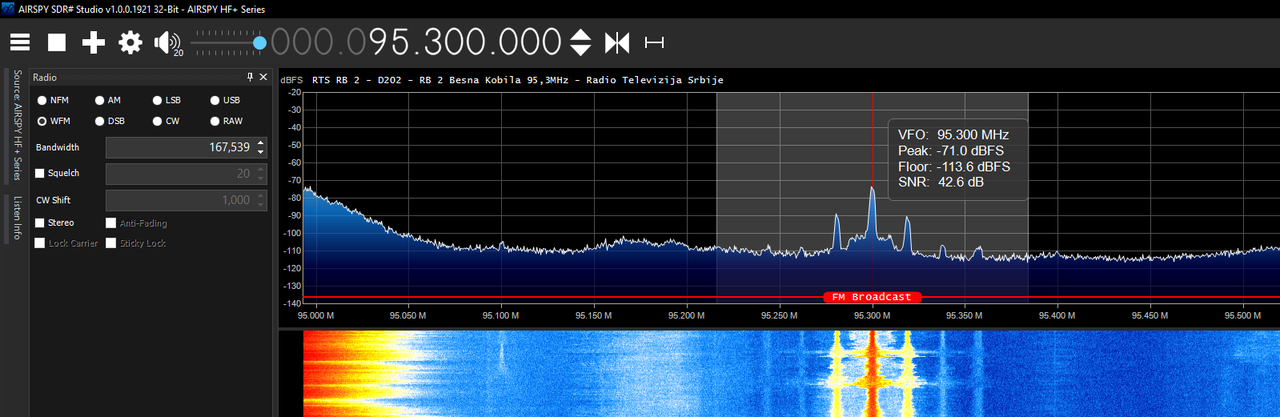Toggle center tuning style icon
Image resolution: width=1280 pixels, height=417 pixels.
617,42
